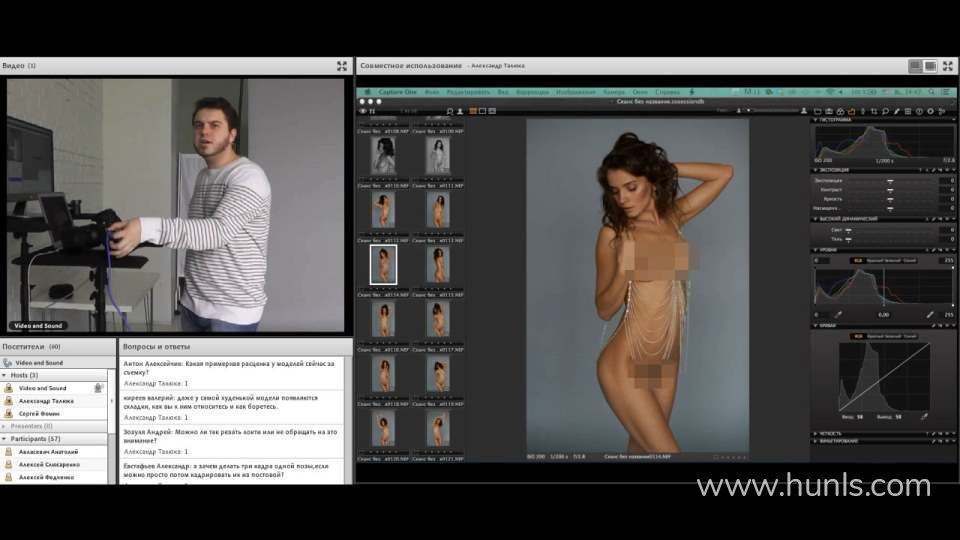
Task: Open the Вид menu
Action: pyautogui.click(x=503, y=92)
